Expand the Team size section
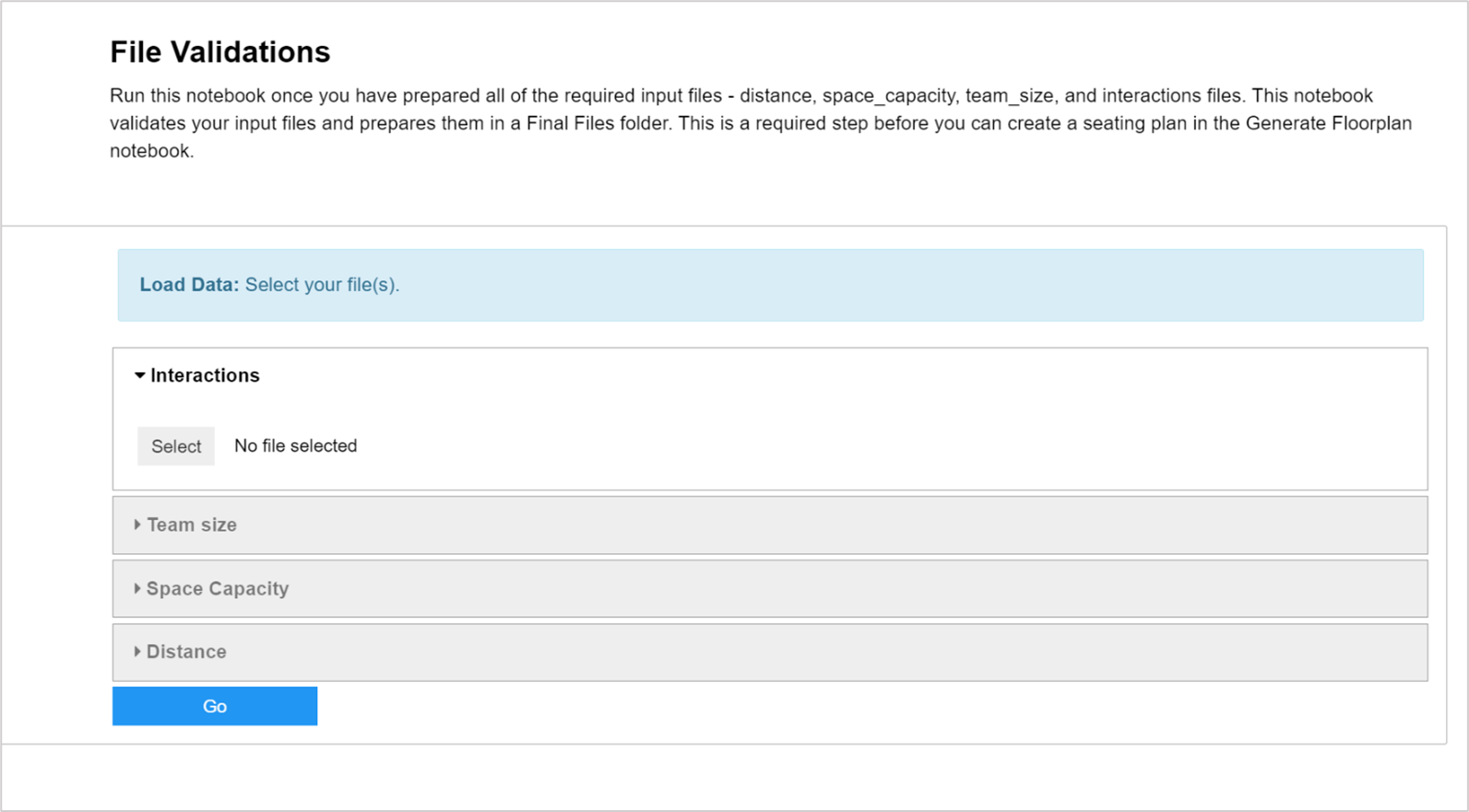The width and height of the screenshot is (1469, 812). 770,525
